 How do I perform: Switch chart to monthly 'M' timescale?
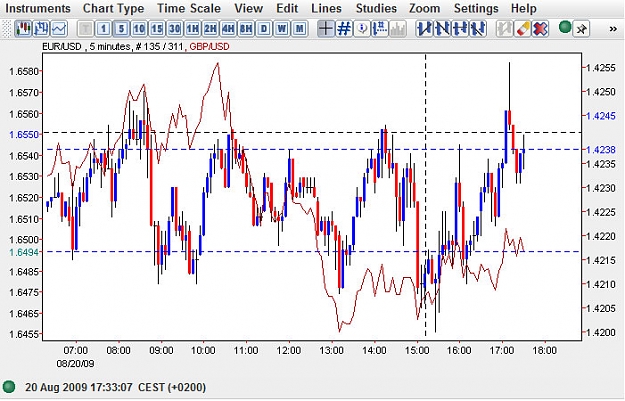pyautogui.click(x=299, y=29)
